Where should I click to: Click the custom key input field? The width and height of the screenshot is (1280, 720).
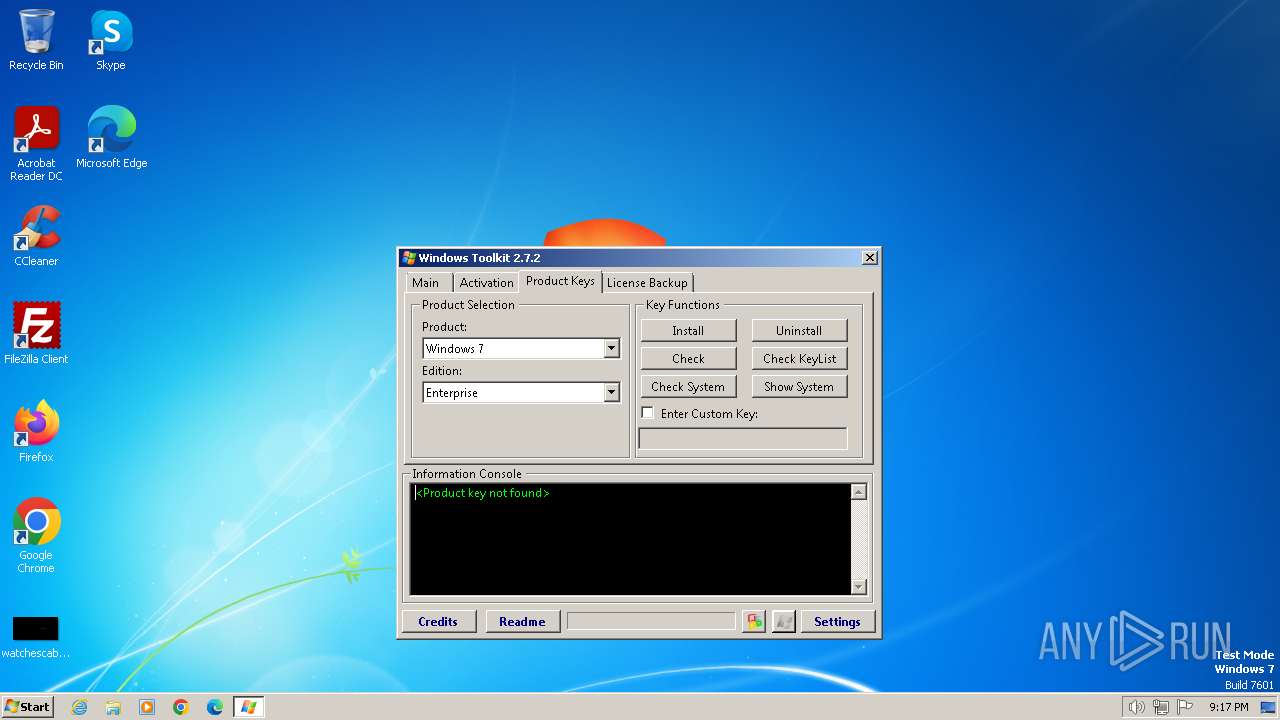743,438
